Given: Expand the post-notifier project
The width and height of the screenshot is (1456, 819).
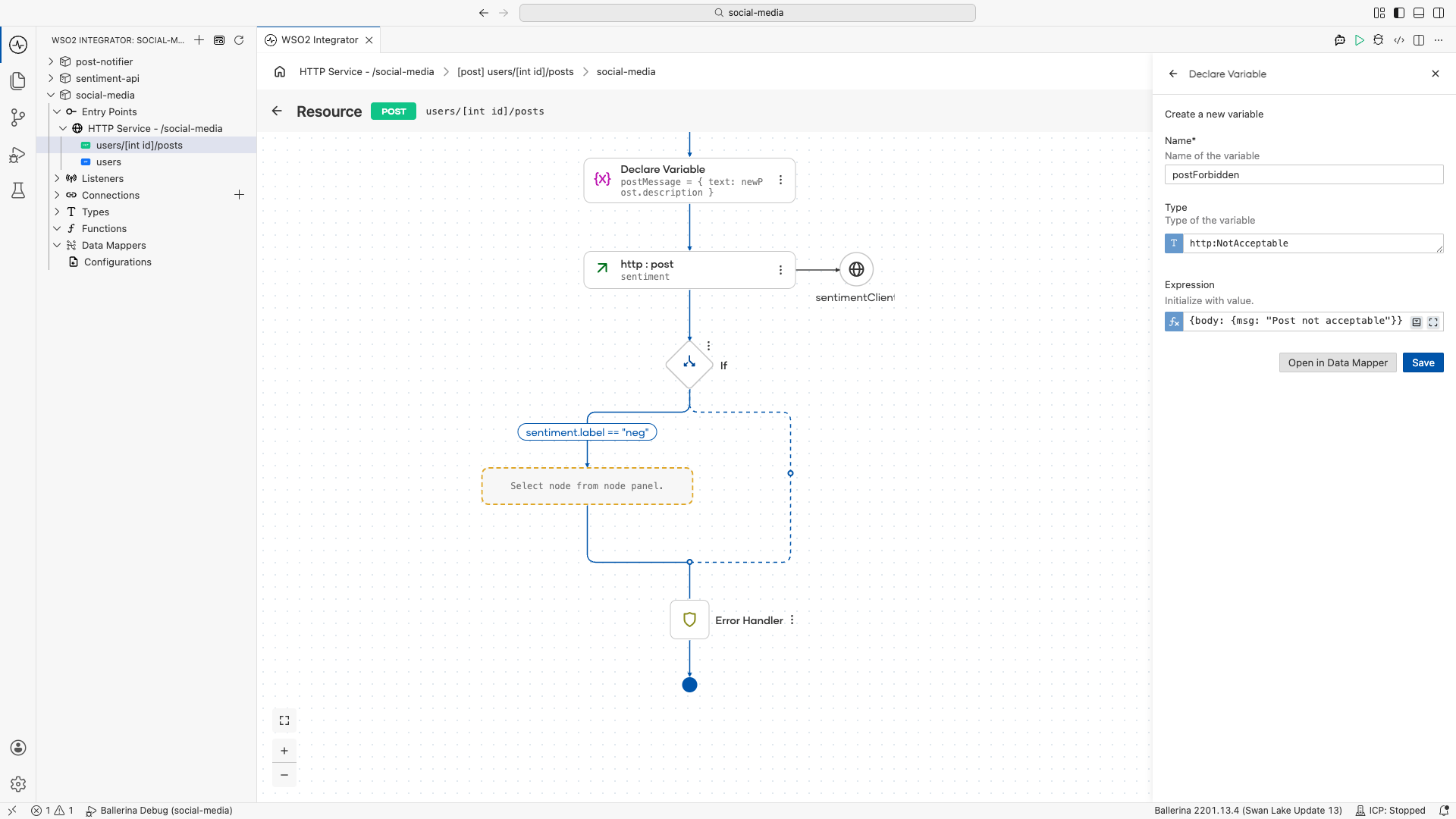Looking at the screenshot, I should point(51,61).
